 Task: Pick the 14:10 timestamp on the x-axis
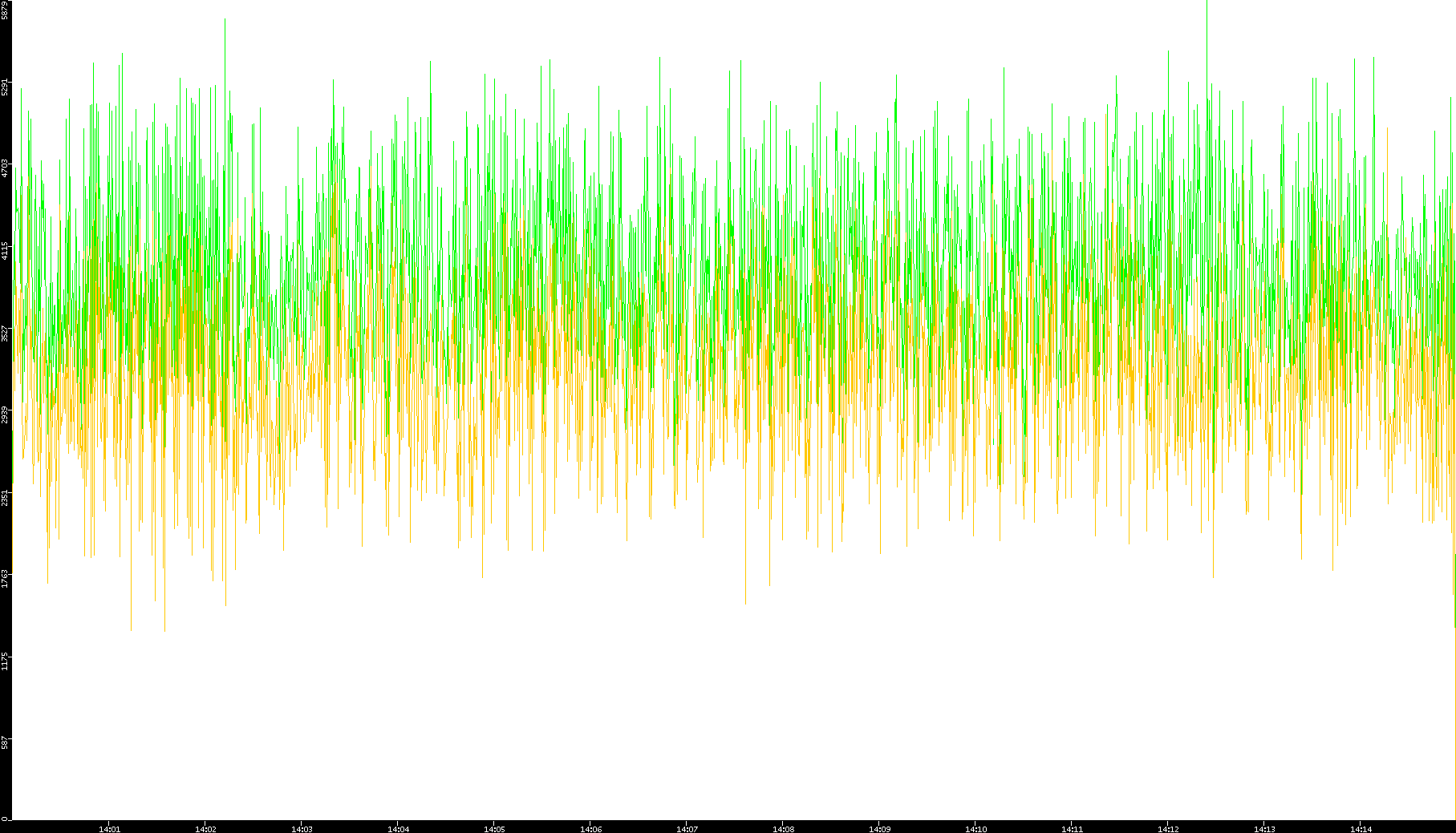pyautogui.click(x=975, y=828)
